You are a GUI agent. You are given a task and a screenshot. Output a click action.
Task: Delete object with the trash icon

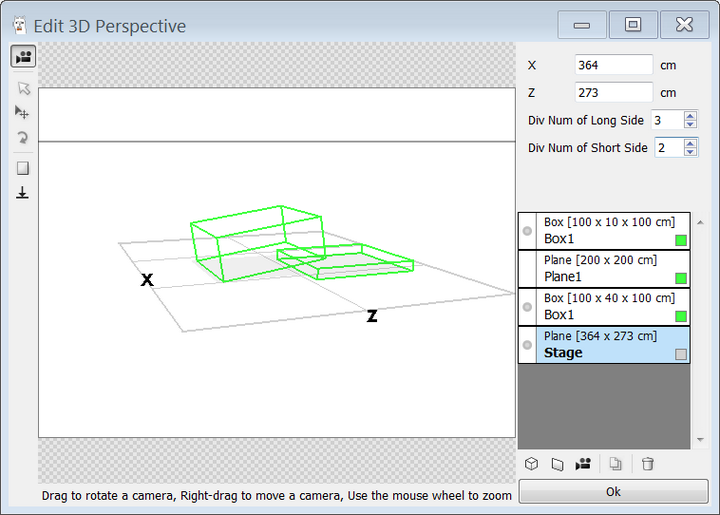tap(648, 464)
